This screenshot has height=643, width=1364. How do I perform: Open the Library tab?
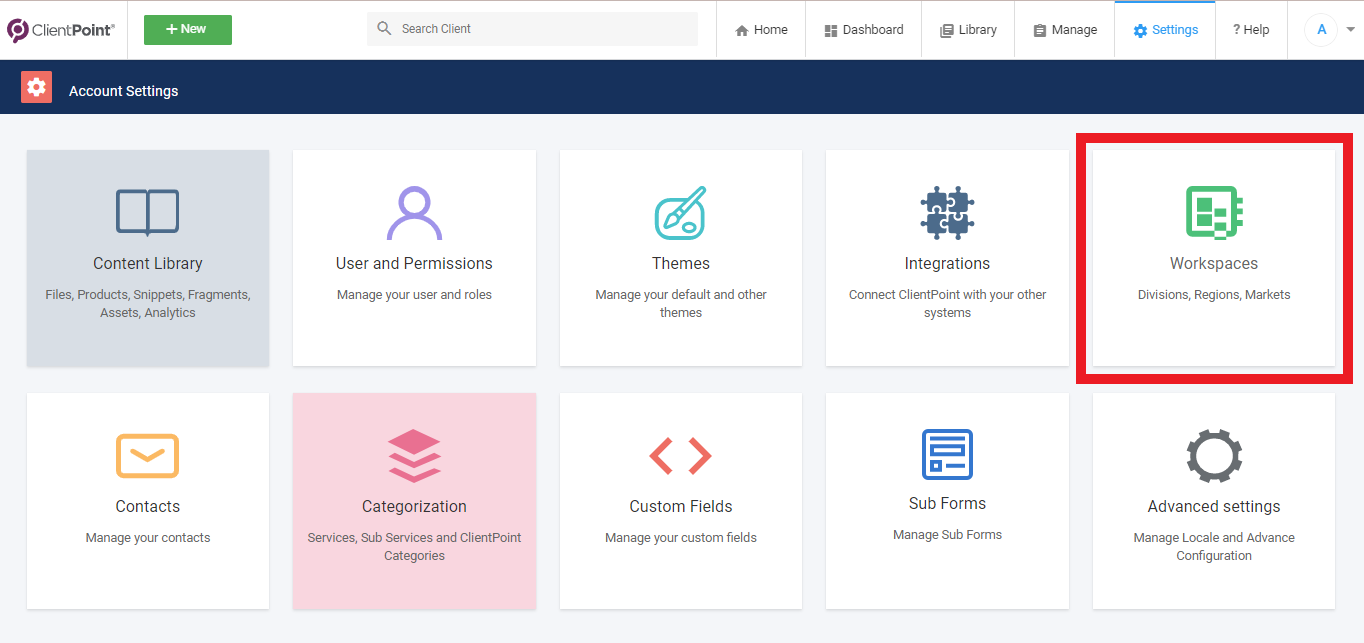(968, 30)
